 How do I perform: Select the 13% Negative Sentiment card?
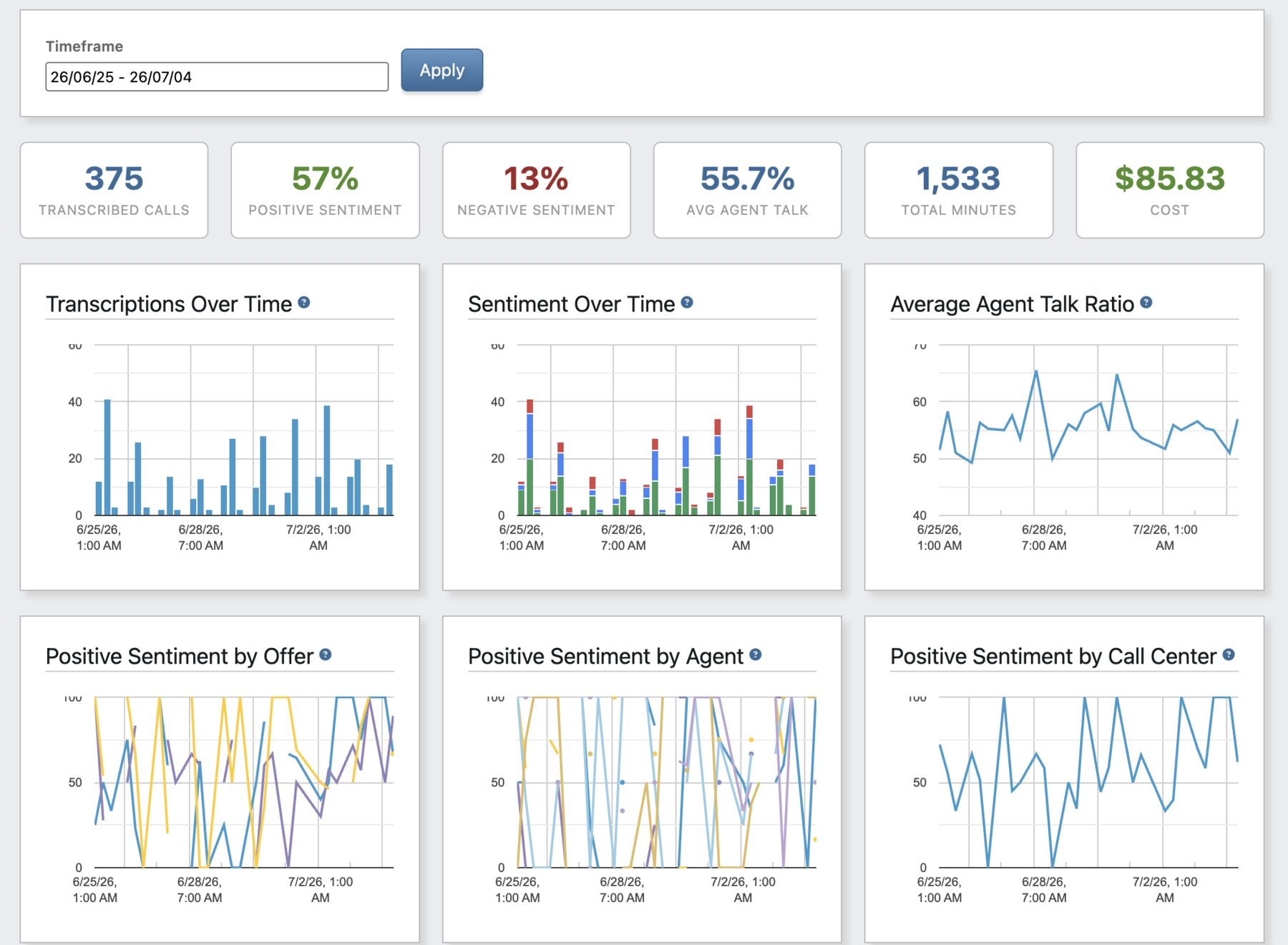[537, 190]
